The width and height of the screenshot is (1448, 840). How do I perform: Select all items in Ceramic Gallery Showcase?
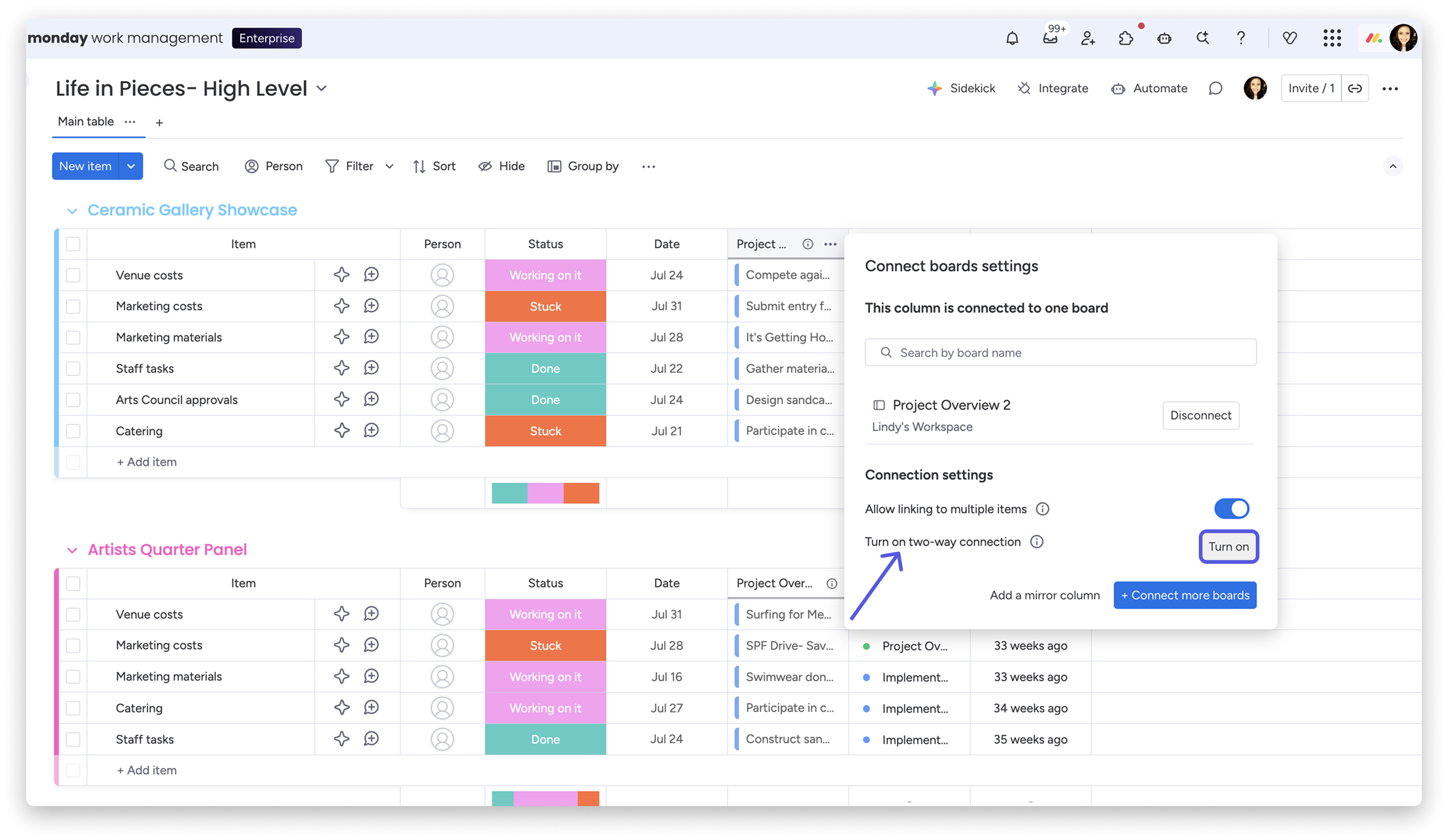coord(73,244)
